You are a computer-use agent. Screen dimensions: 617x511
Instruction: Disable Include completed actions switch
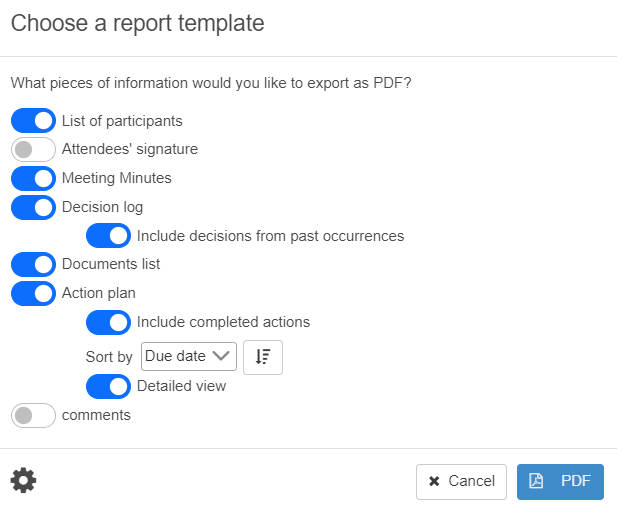point(108,323)
